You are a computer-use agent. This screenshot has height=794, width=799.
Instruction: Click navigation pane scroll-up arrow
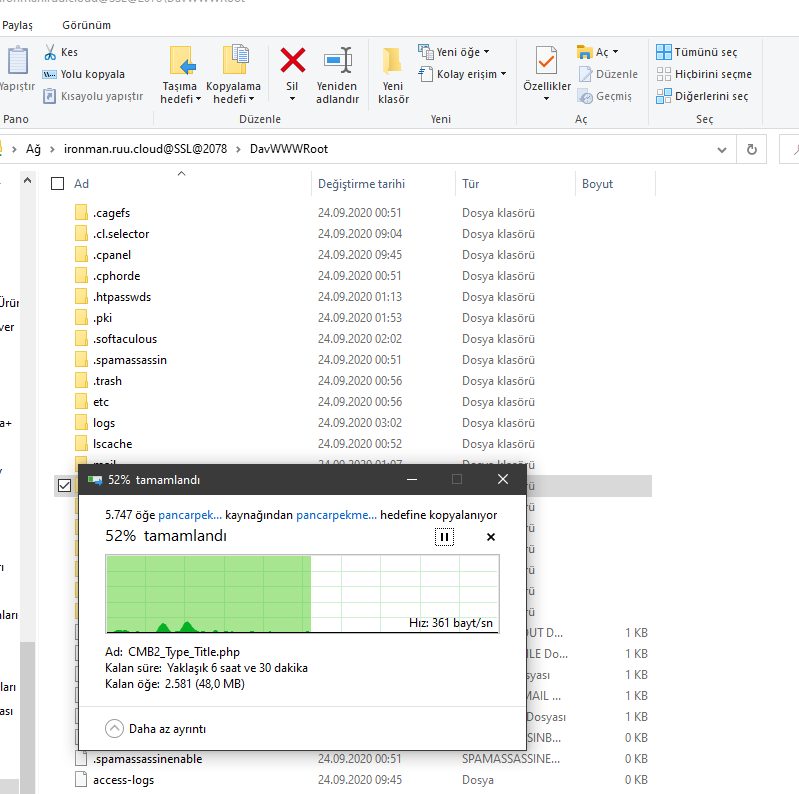tap(28, 180)
